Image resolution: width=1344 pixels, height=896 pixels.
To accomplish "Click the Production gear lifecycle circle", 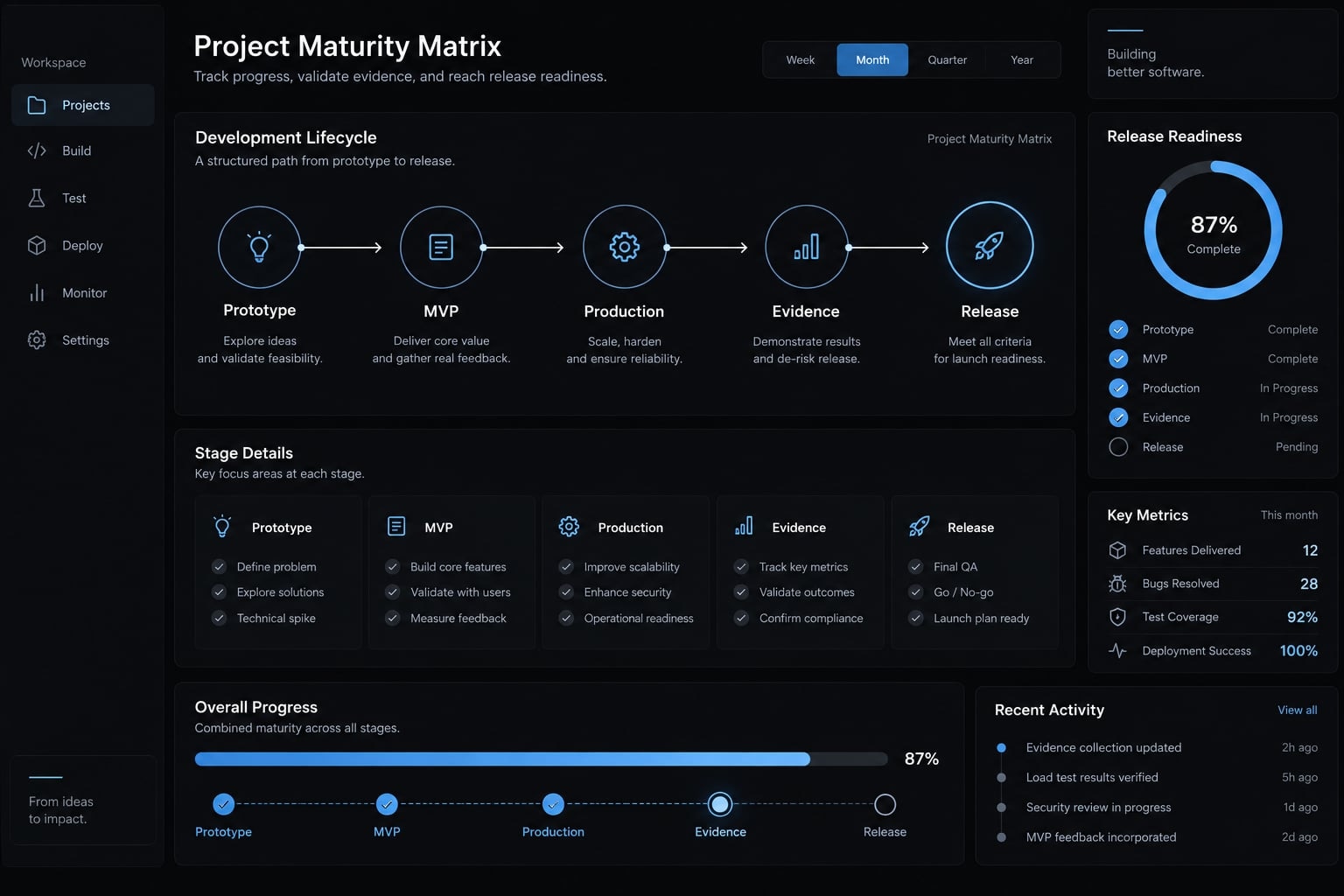I will click(x=624, y=248).
